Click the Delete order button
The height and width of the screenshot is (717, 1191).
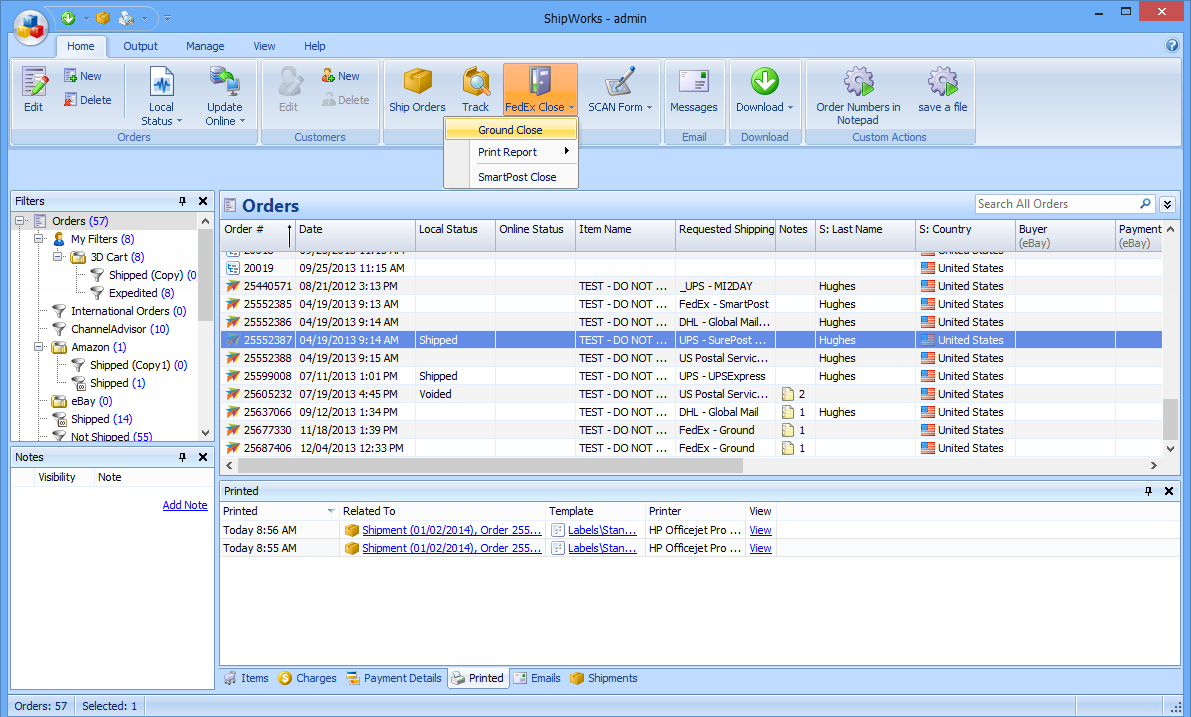(87, 100)
